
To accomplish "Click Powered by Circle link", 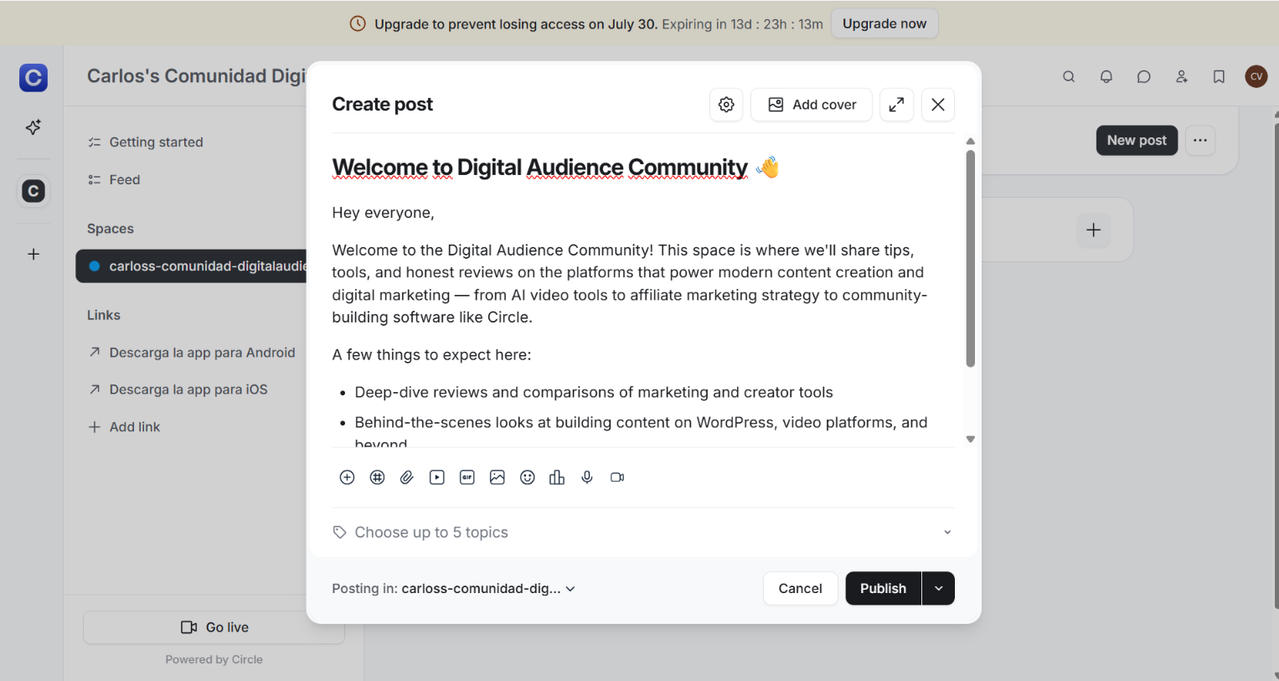I will (x=214, y=660).
